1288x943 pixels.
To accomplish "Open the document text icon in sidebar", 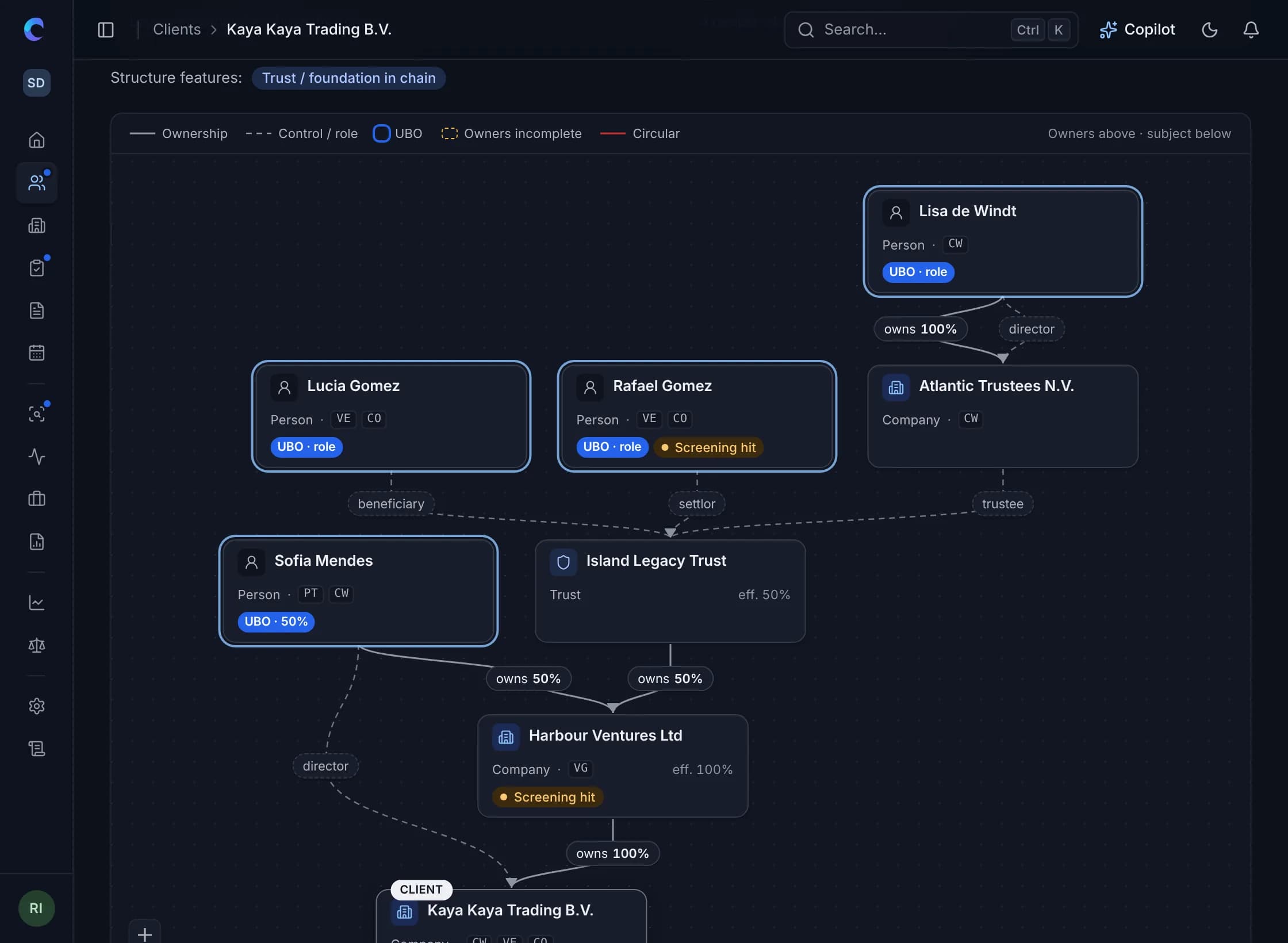I will coord(37,310).
